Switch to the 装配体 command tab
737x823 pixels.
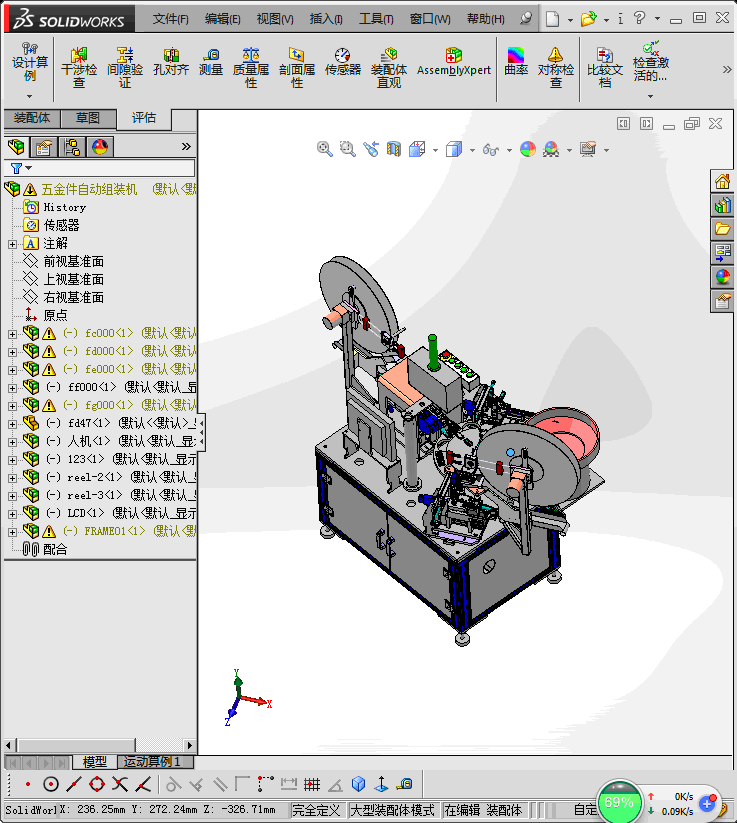coord(32,118)
